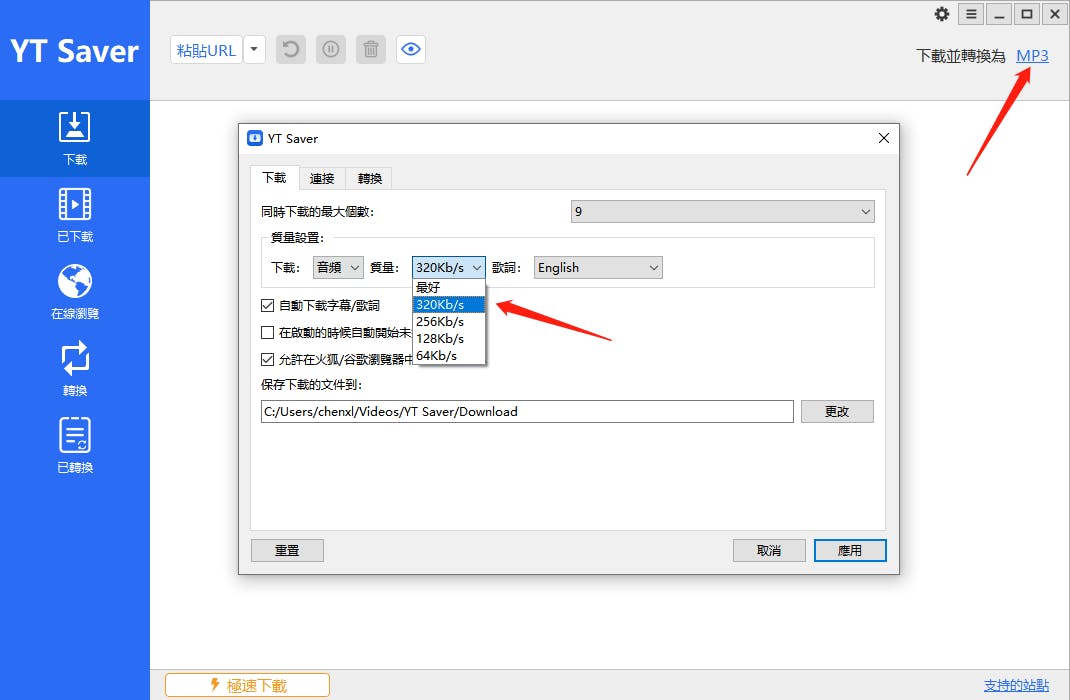Open the hamburger menu icon
This screenshot has height=700, width=1070.
point(971,14)
